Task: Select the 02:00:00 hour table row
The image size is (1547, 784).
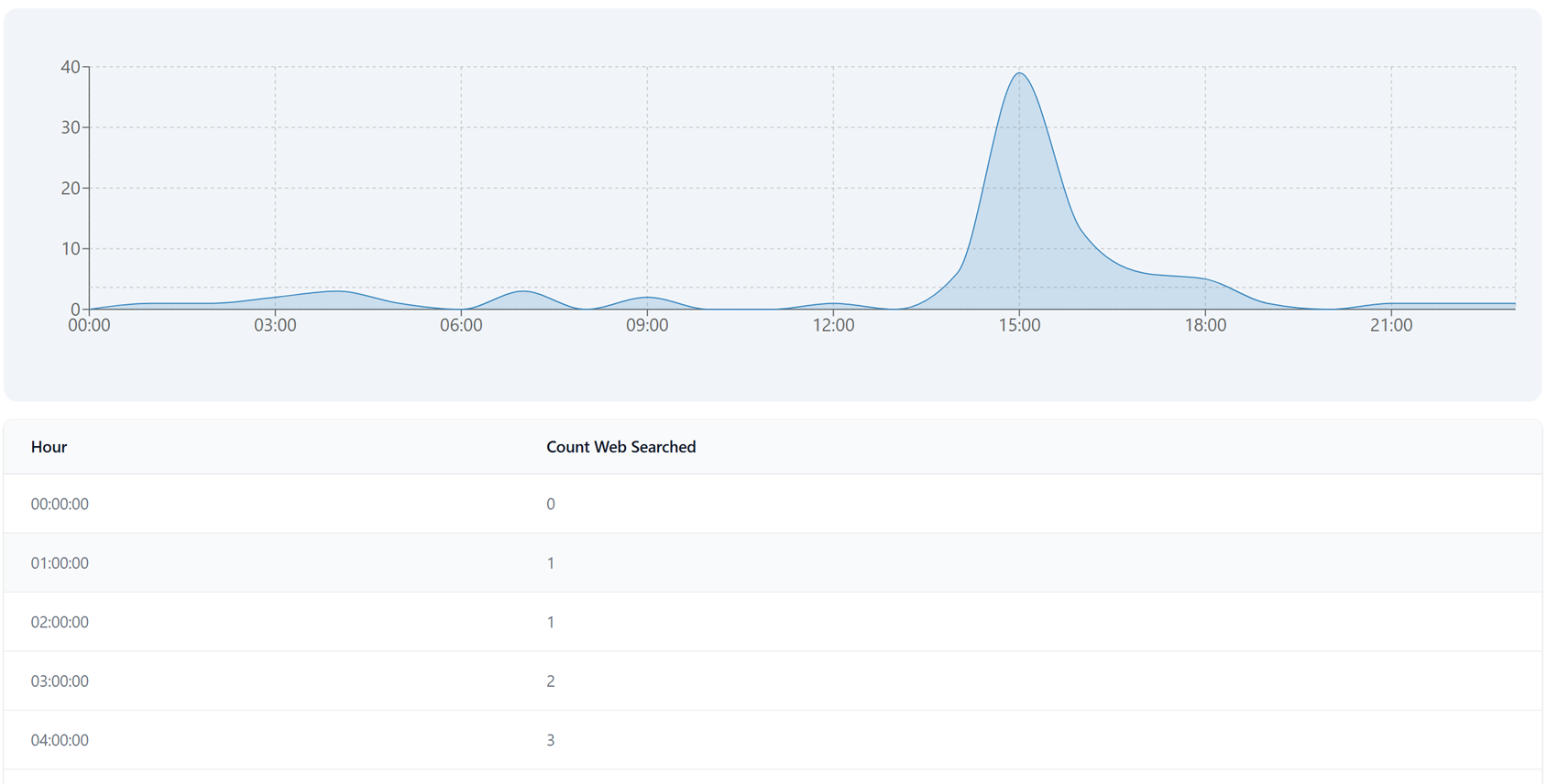Action: pos(60,622)
